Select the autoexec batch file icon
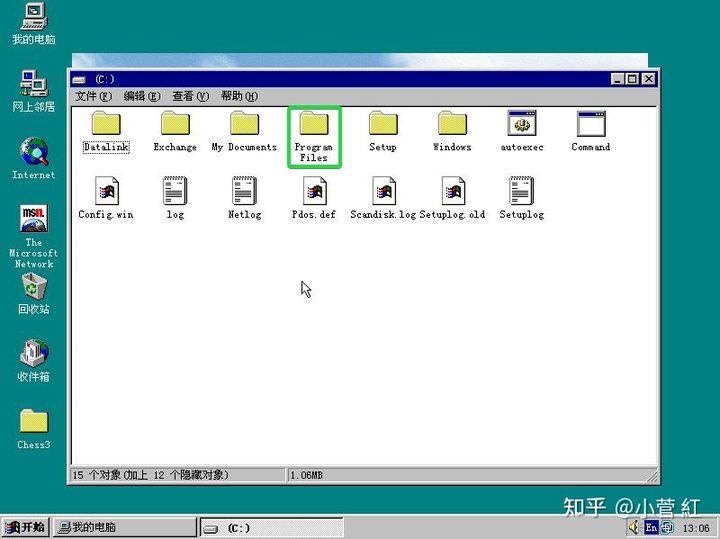Image resolution: width=720 pixels, height=539 pixels. 522,123
